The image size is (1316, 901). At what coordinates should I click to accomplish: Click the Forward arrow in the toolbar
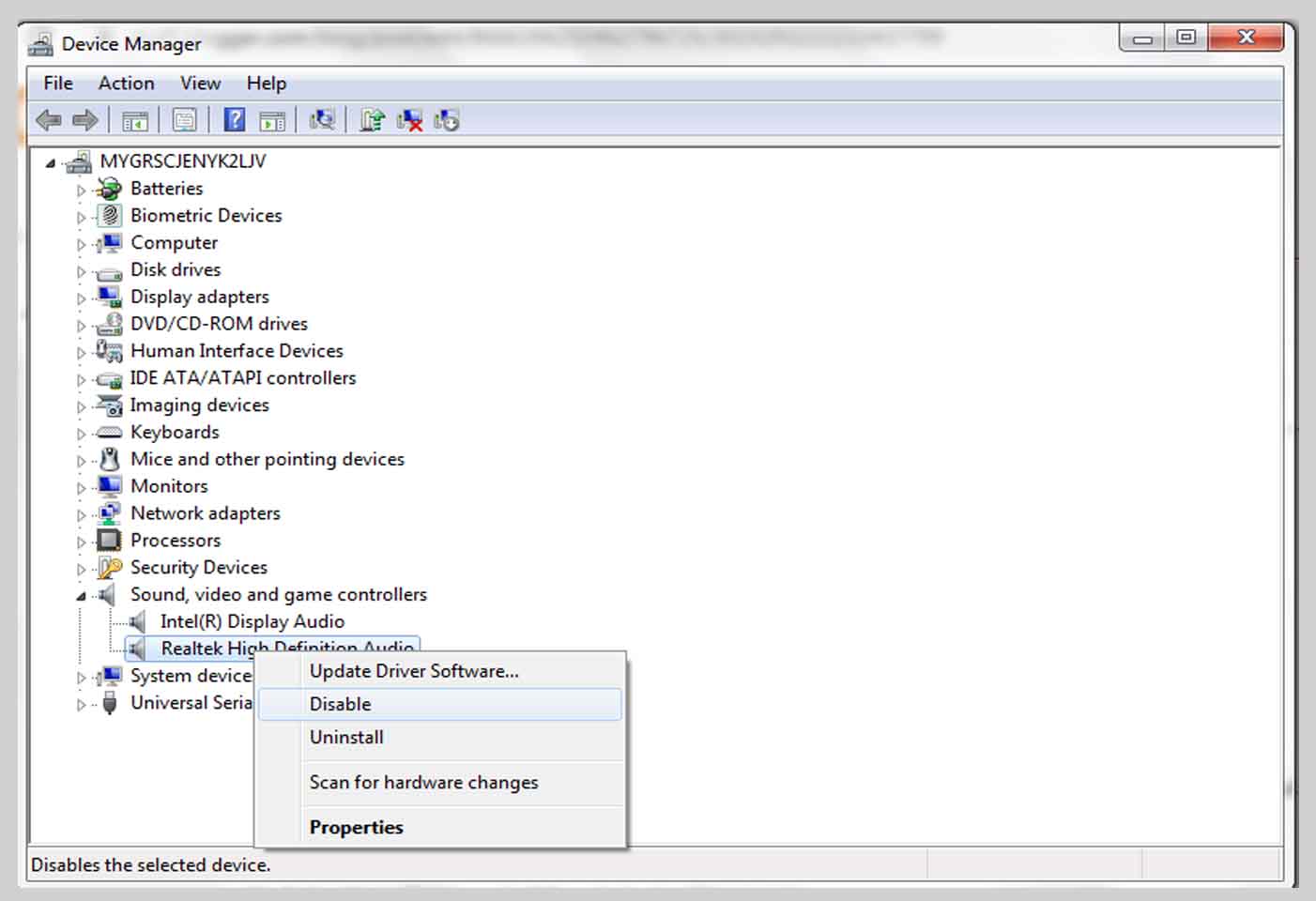[x=85, y=120]
